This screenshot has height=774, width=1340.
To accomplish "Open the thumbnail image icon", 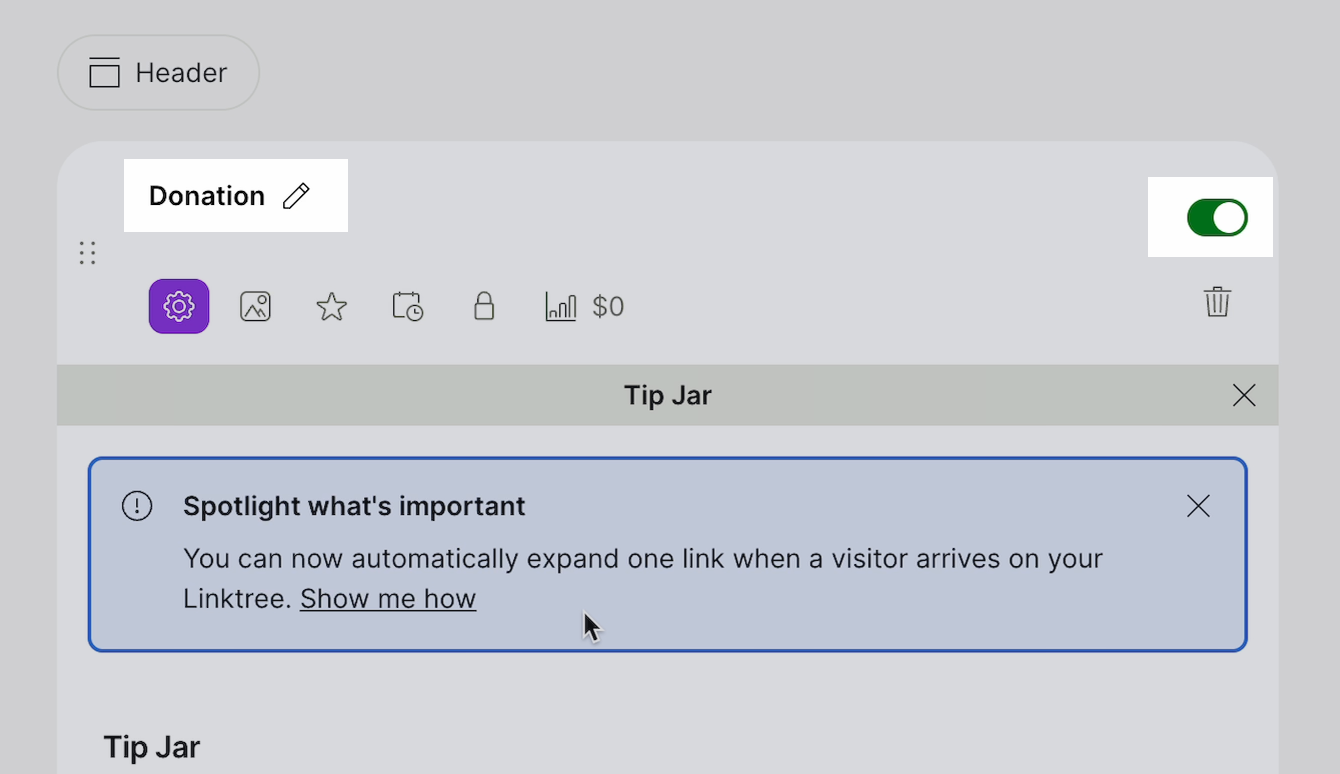I will tap(256, 306).
